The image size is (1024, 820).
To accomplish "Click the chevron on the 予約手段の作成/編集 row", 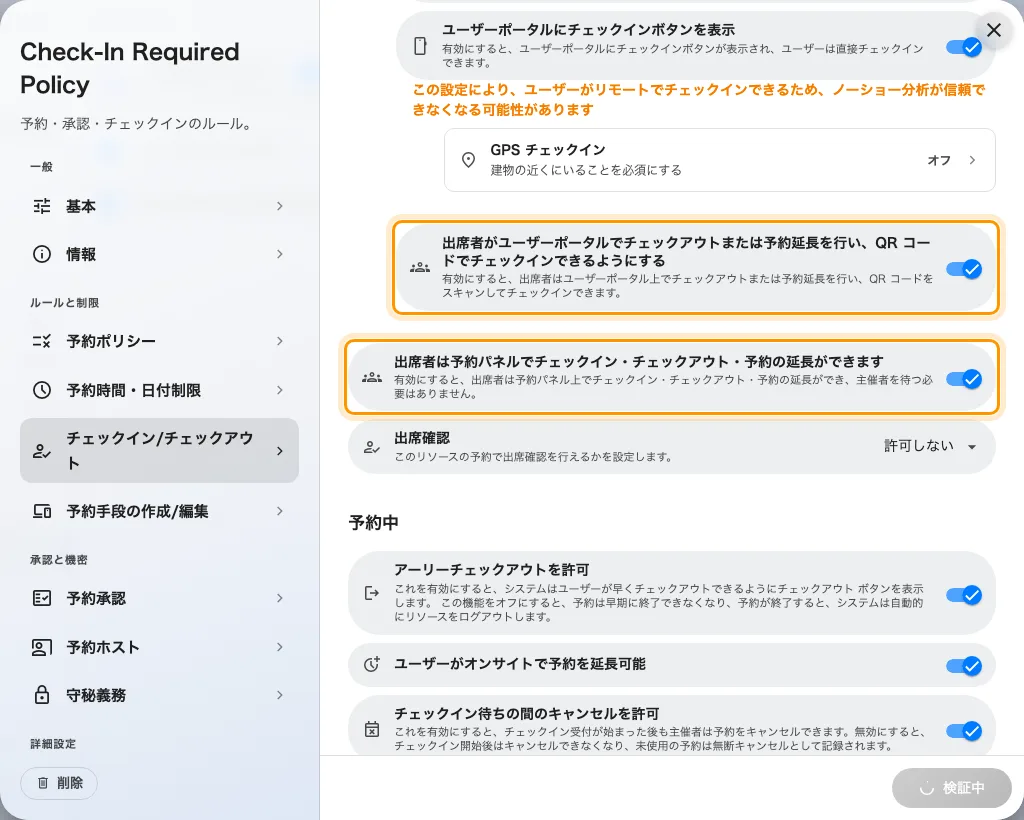I will coord(280,511).
